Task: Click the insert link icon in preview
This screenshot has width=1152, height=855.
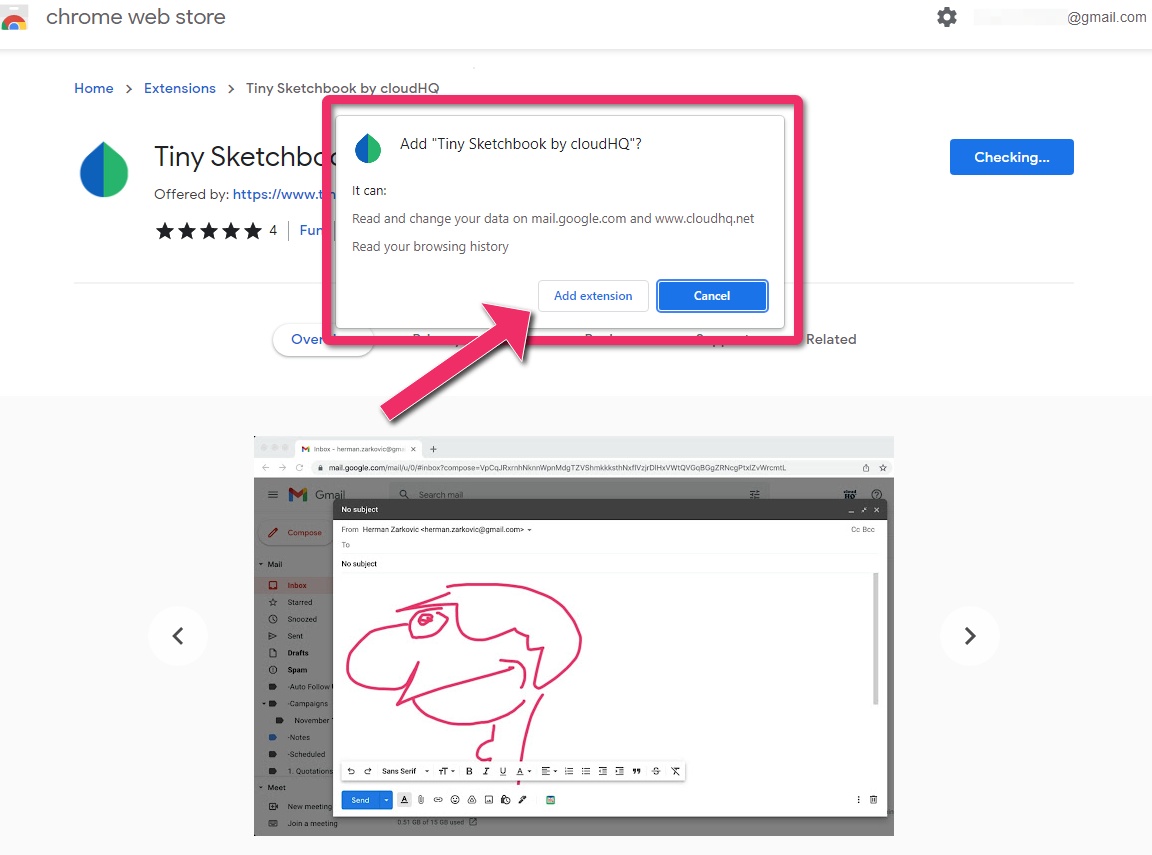Action: 438,800
